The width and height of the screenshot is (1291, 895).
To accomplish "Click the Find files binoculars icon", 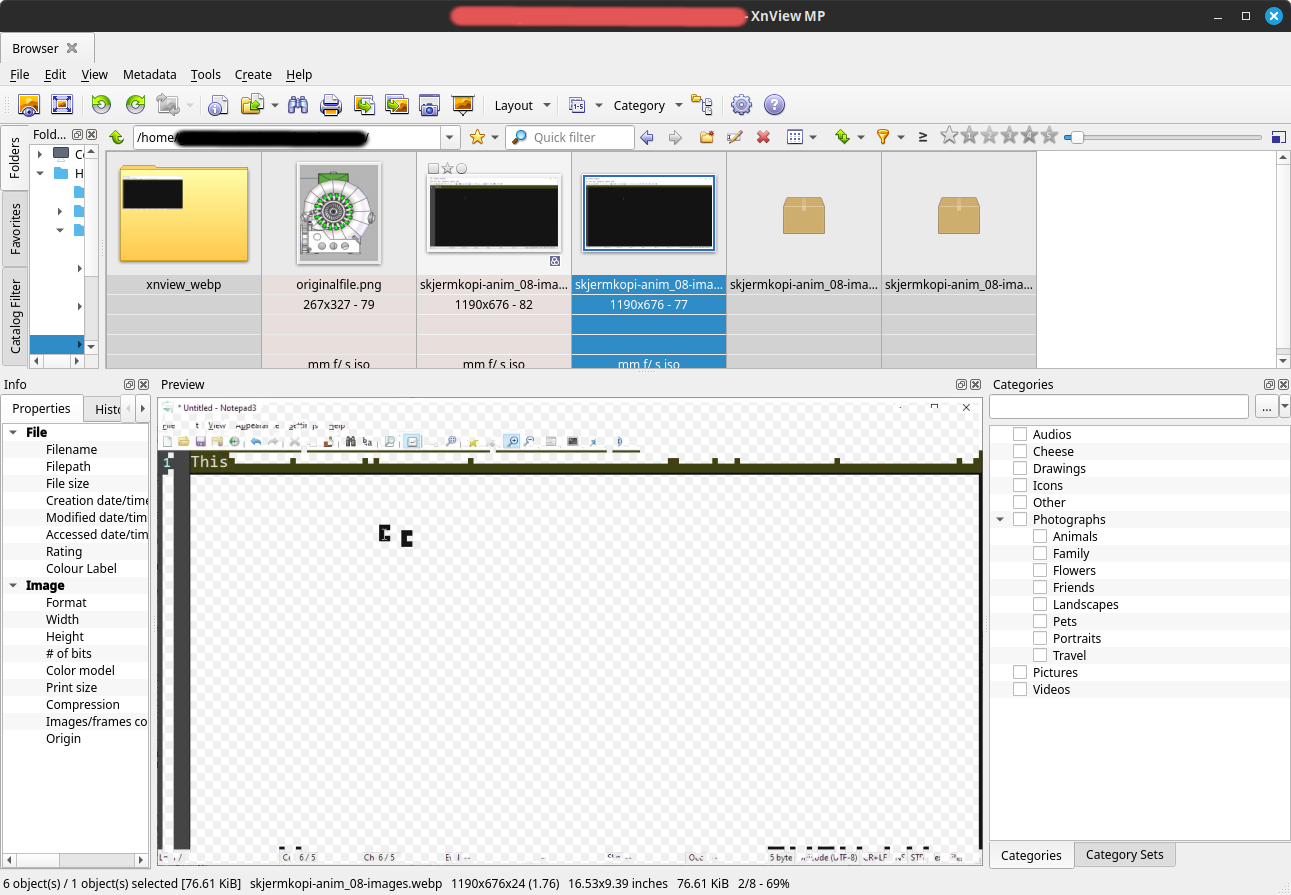I will click(x=298, y=105).
